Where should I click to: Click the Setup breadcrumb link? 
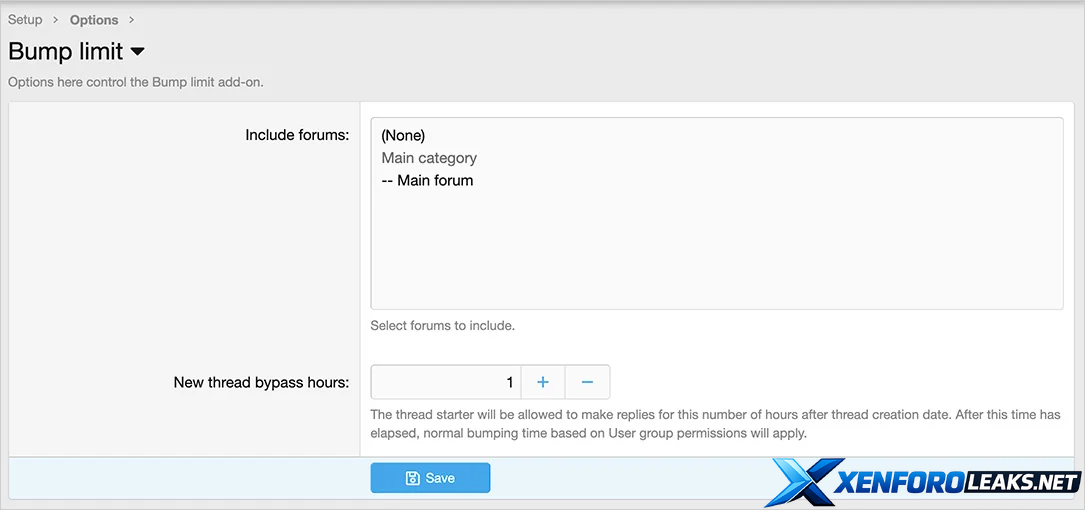[x=25, y=20]
